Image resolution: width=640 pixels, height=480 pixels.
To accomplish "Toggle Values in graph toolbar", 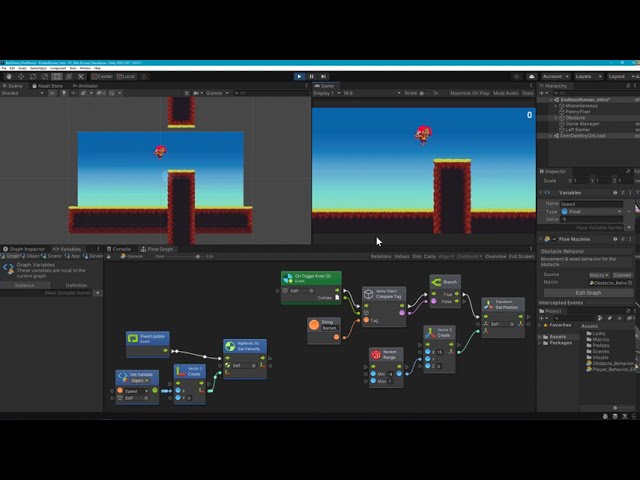I will tap(402, 256).
